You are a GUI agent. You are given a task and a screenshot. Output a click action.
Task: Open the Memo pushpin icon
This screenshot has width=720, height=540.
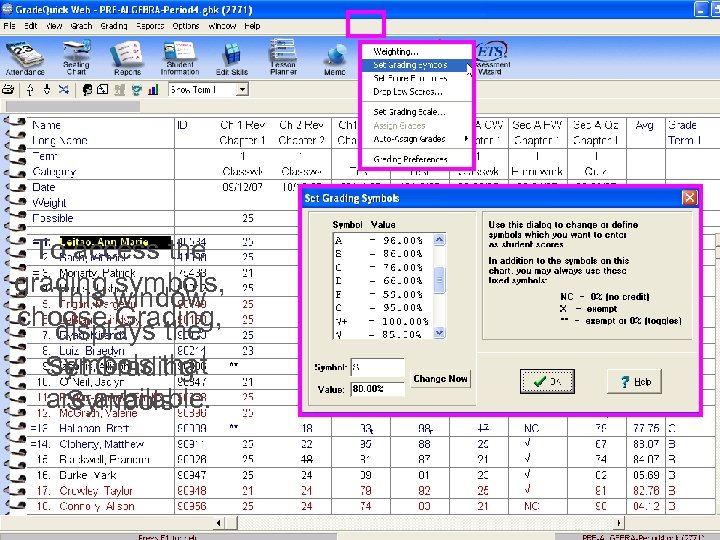(x=335, y=60)
